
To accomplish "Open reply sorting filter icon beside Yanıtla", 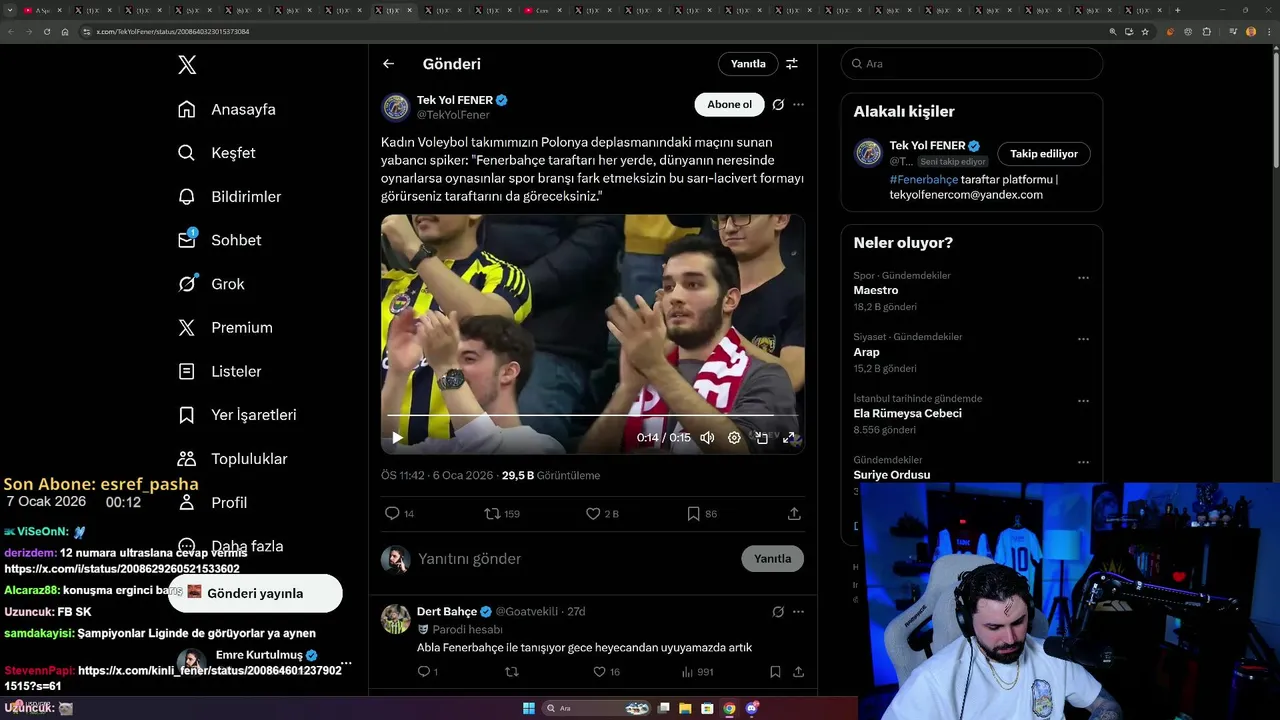I will pyautogui.click(x=792, y=64).
